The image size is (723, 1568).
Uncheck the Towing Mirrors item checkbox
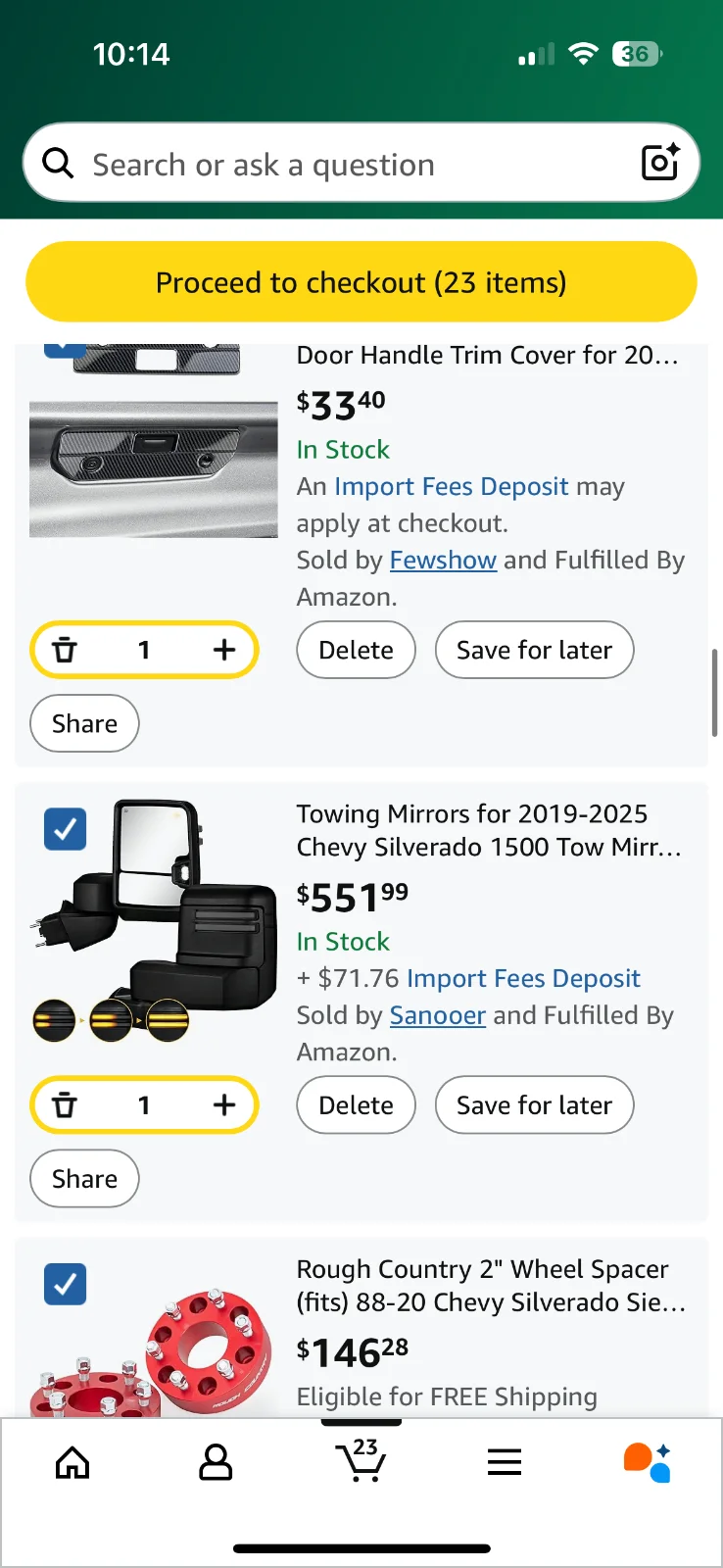66,829
